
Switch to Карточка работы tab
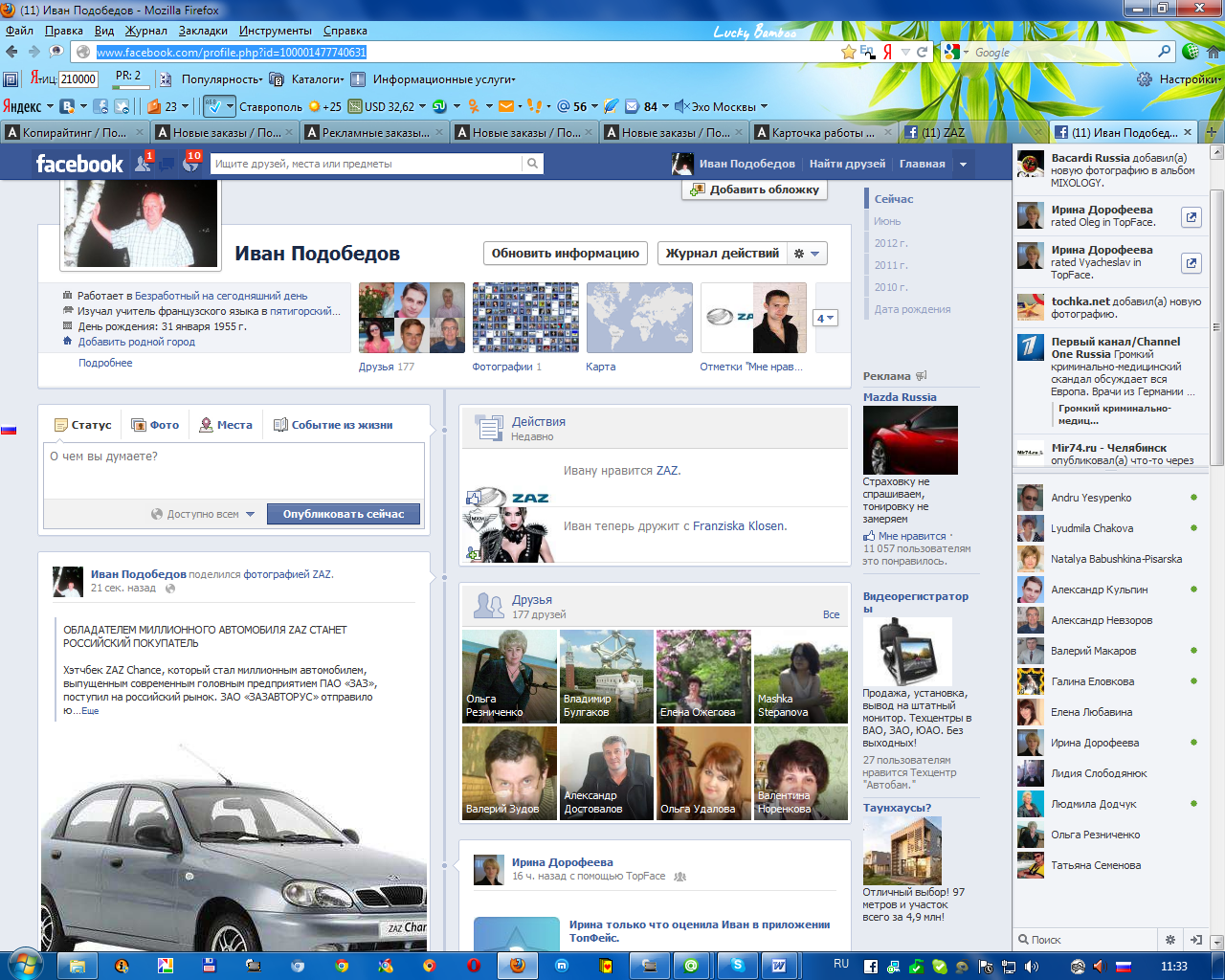click(x=823, y=132)
